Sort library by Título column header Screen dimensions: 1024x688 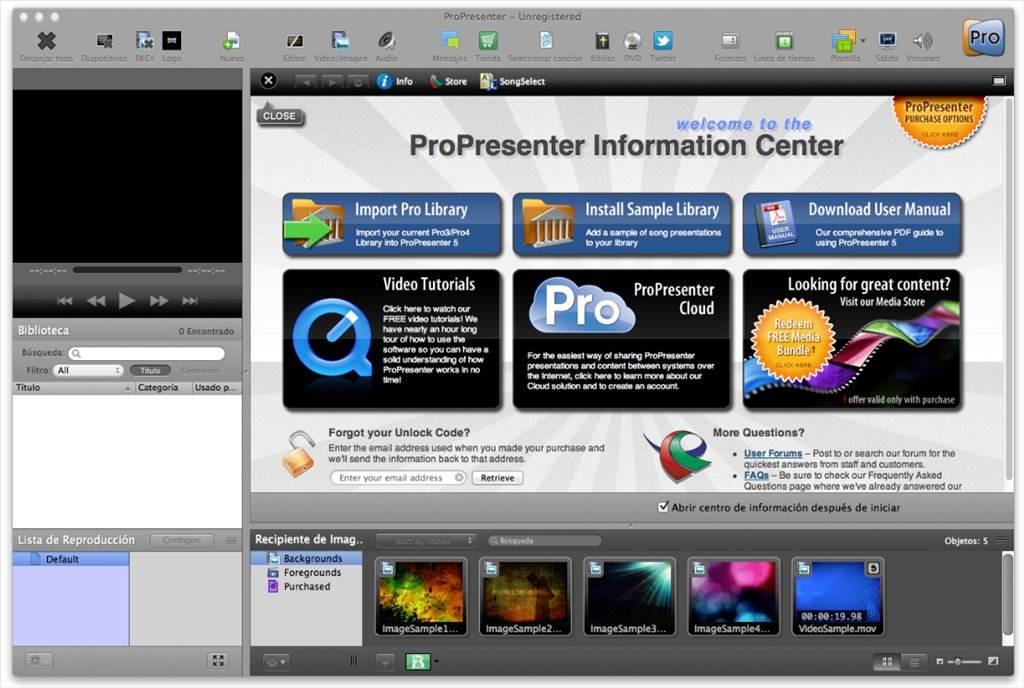73,388
